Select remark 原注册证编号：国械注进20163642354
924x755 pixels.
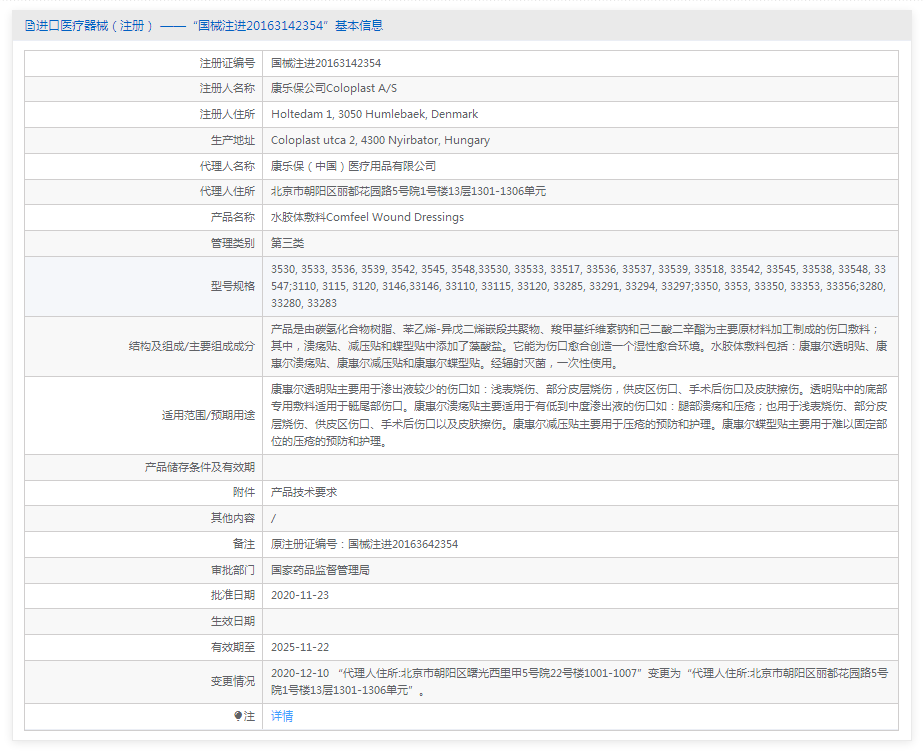(364, 544)
